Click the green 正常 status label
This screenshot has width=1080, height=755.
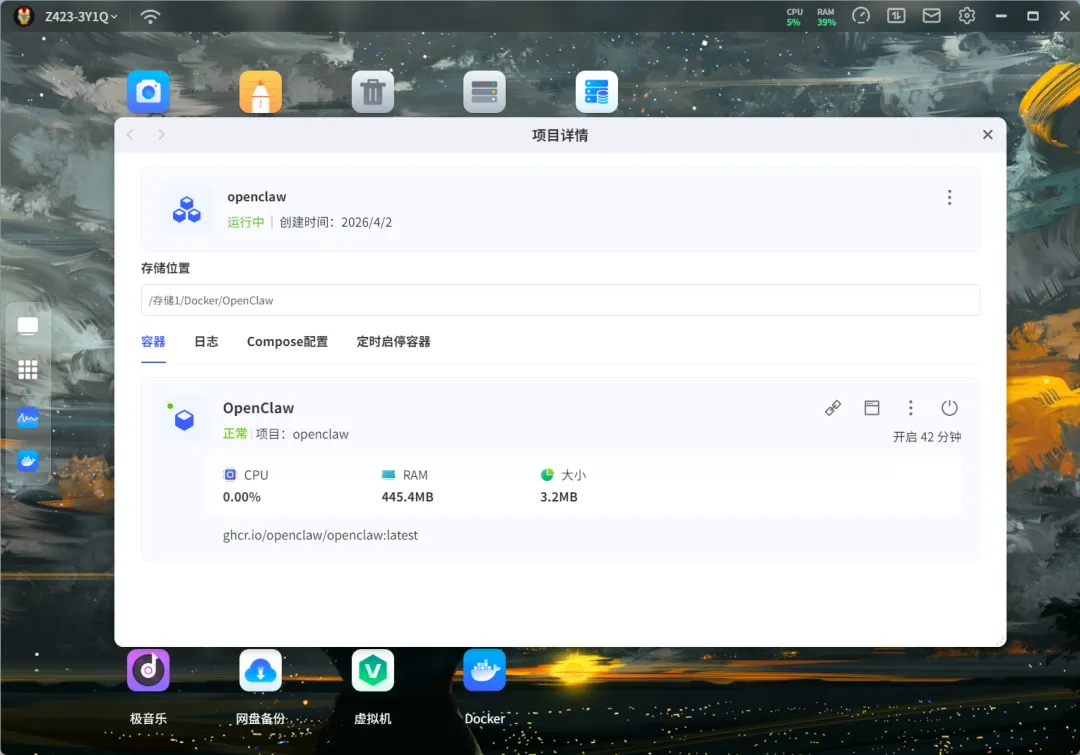pyautogui.click(x=235, y=433)
